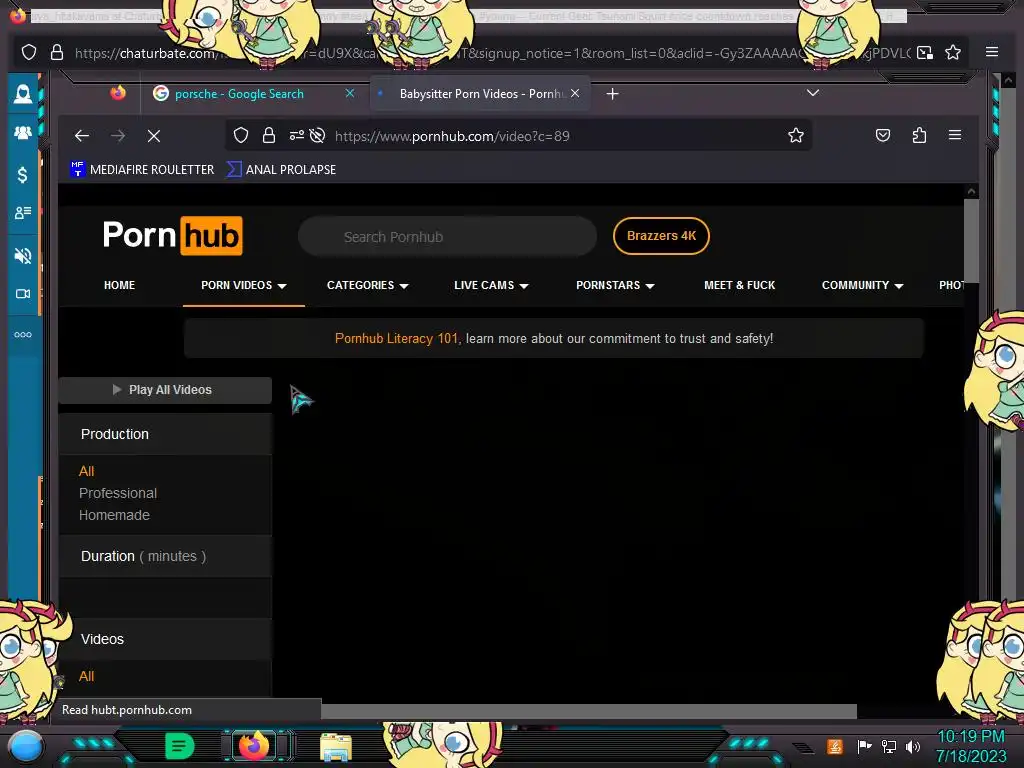This screenshot has height=768, width=1024.
Task: Open the outer browser hamburger menu
Action: [991, 52]
